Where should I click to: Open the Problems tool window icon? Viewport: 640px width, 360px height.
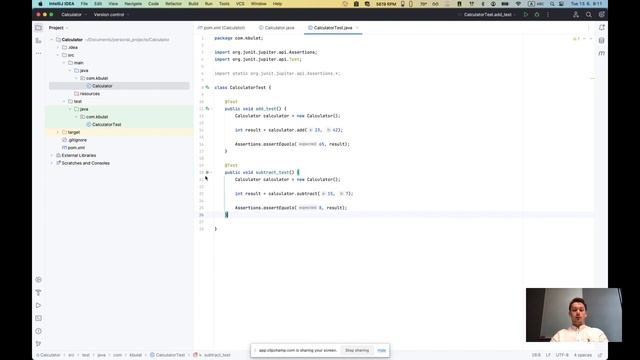pos(38,331)
